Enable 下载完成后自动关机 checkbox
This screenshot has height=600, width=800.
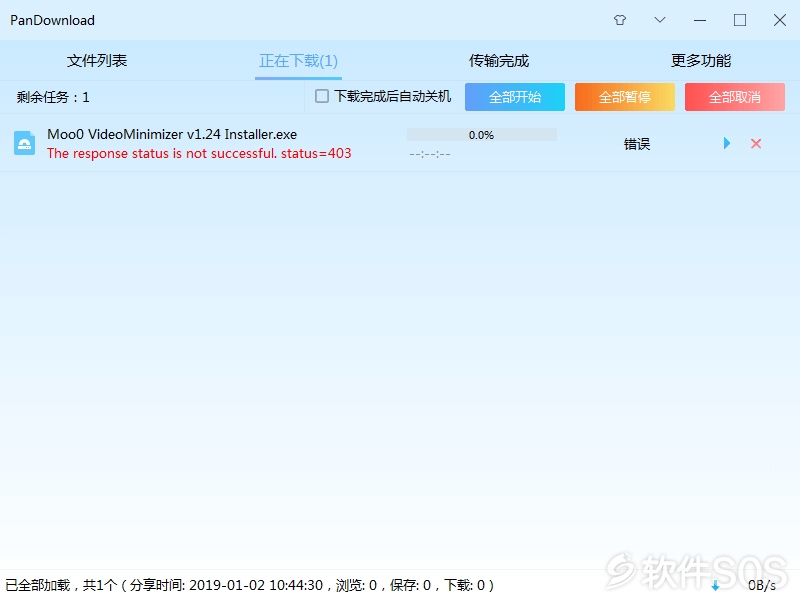click(322, 96)
